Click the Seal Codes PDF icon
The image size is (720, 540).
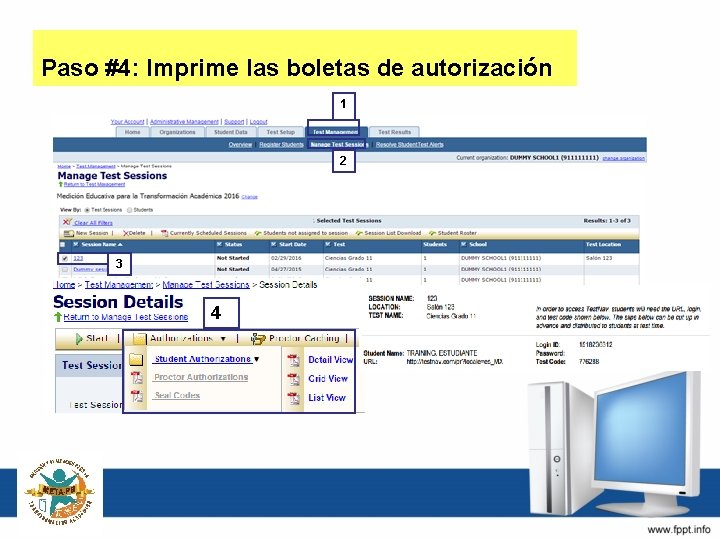137,396
